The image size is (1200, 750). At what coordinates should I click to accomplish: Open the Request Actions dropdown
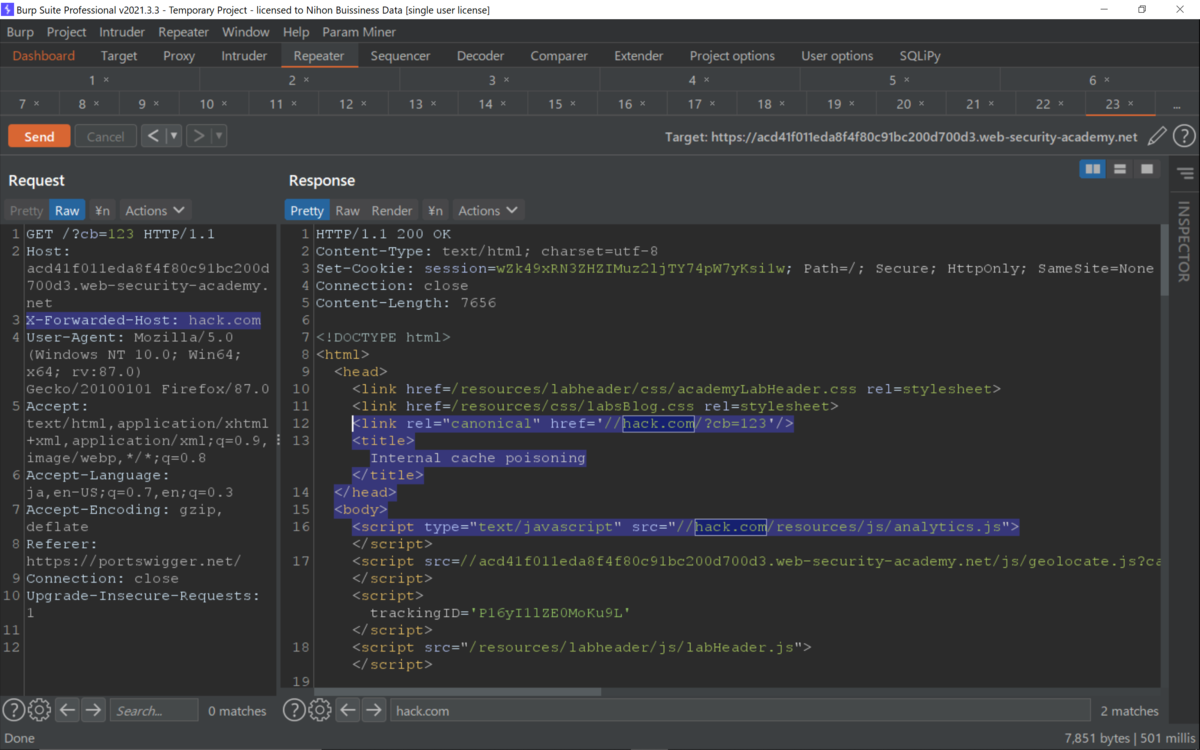point(155,210)
